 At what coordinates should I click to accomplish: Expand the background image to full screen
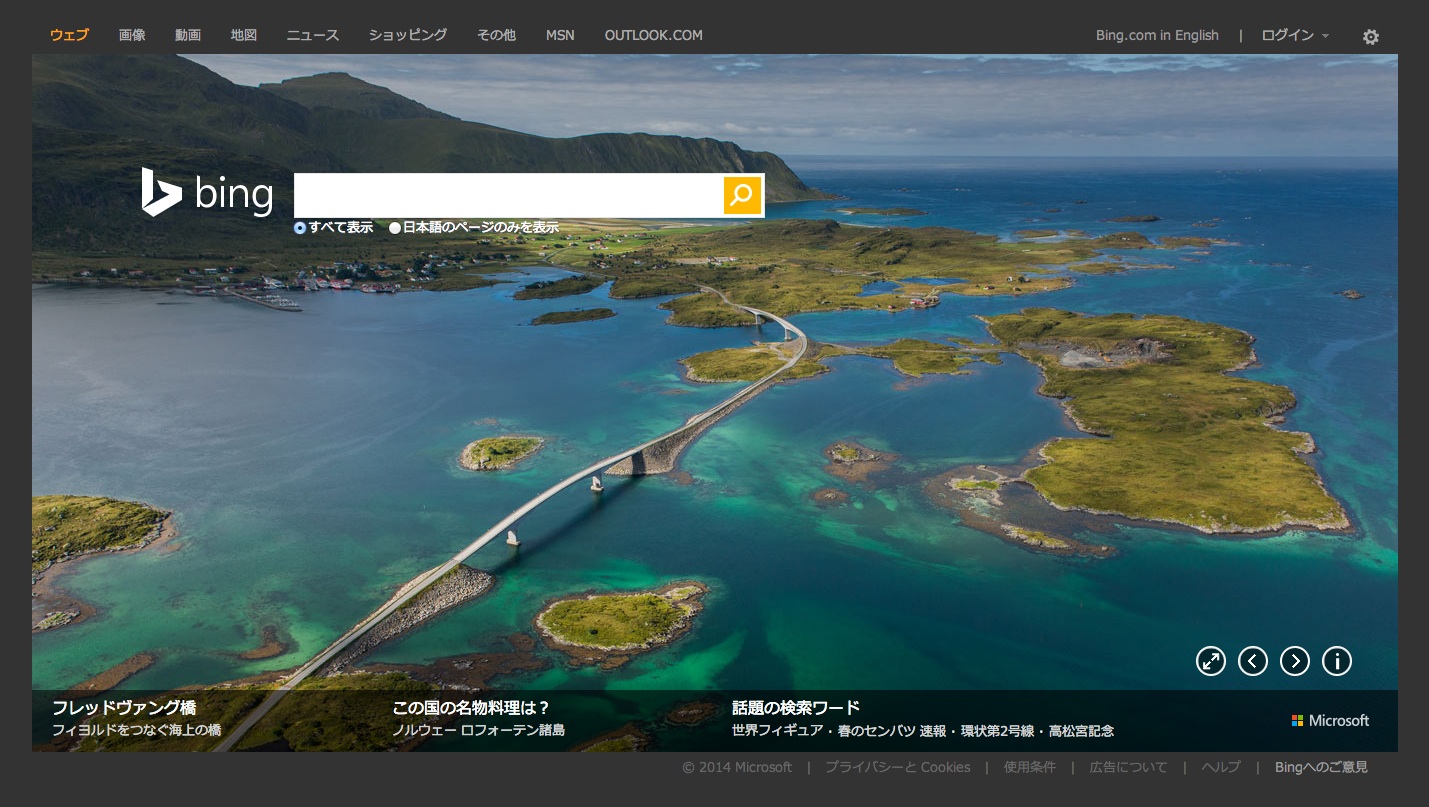pos(1210,661)
